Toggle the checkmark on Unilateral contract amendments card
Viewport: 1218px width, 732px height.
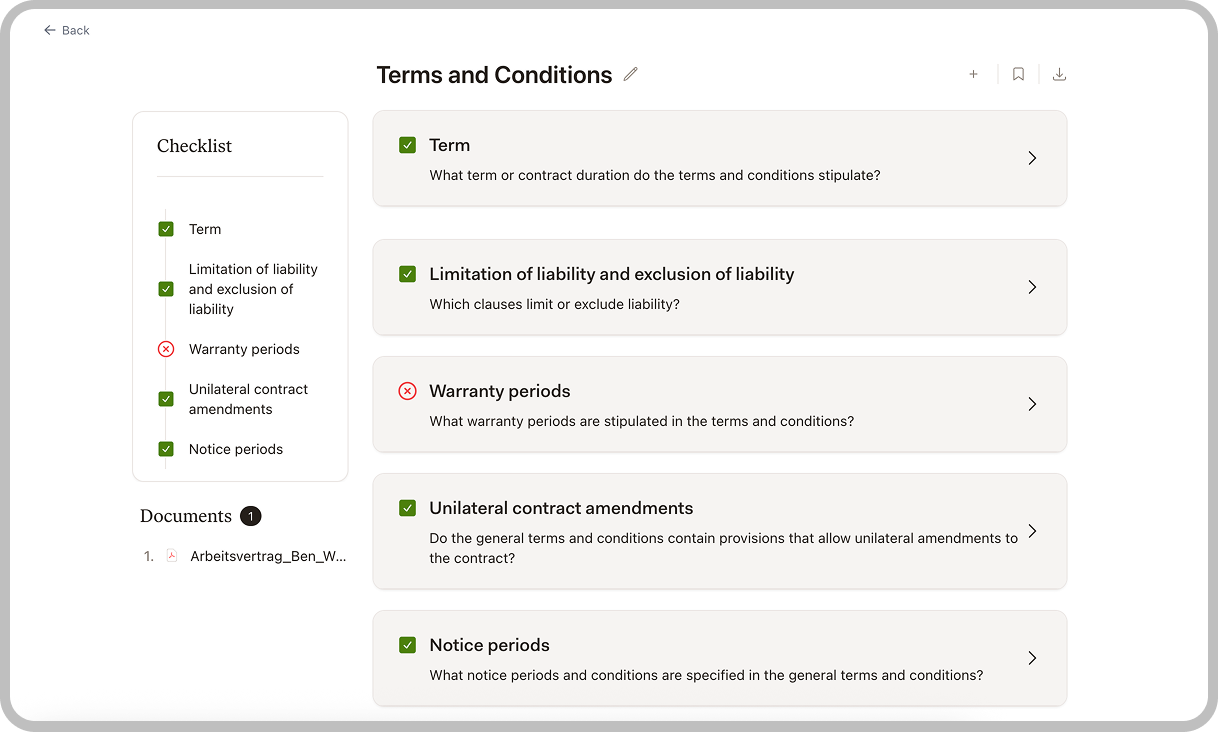(x=407, y=508)
